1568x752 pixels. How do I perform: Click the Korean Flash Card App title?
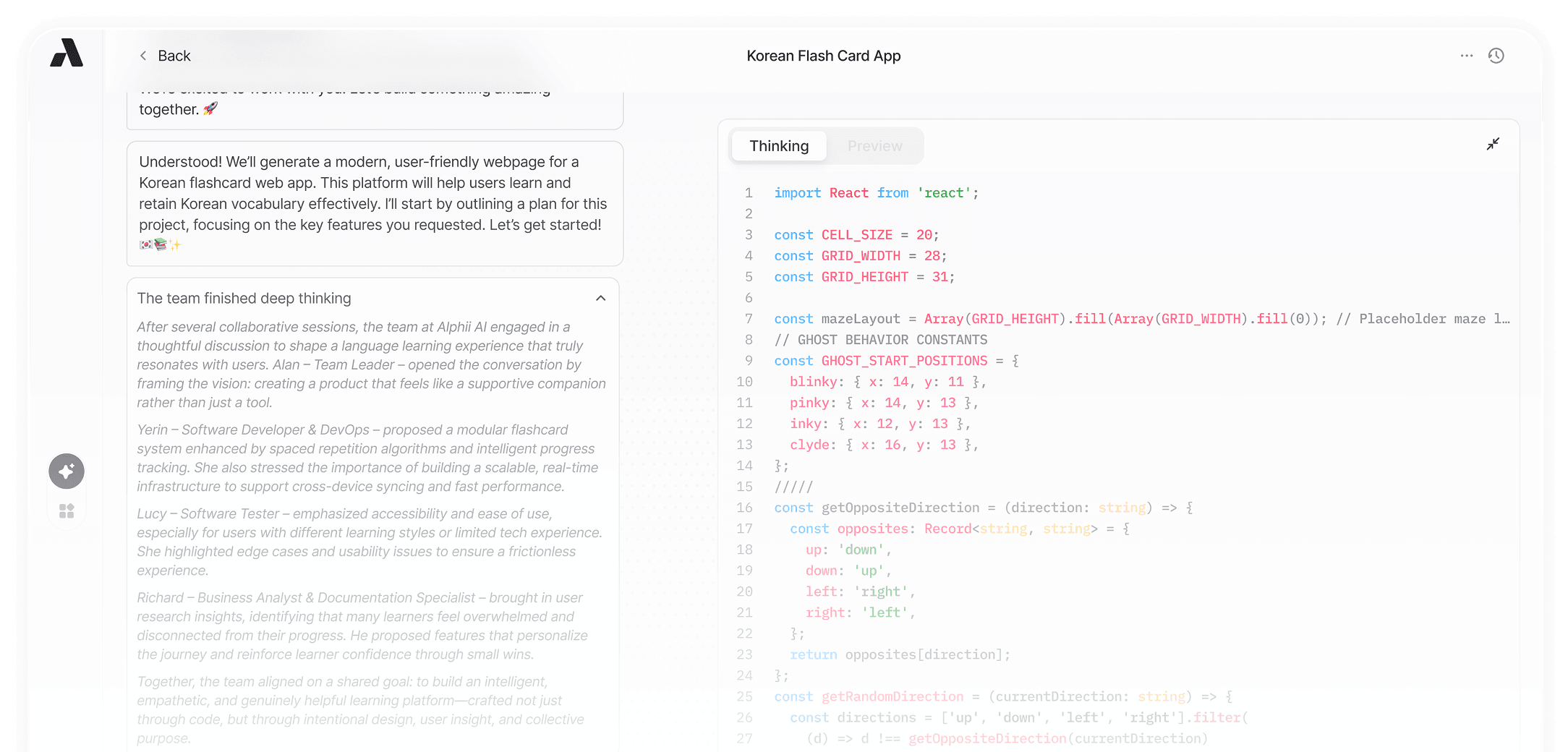pyautogui.click(x=823, y=56)
